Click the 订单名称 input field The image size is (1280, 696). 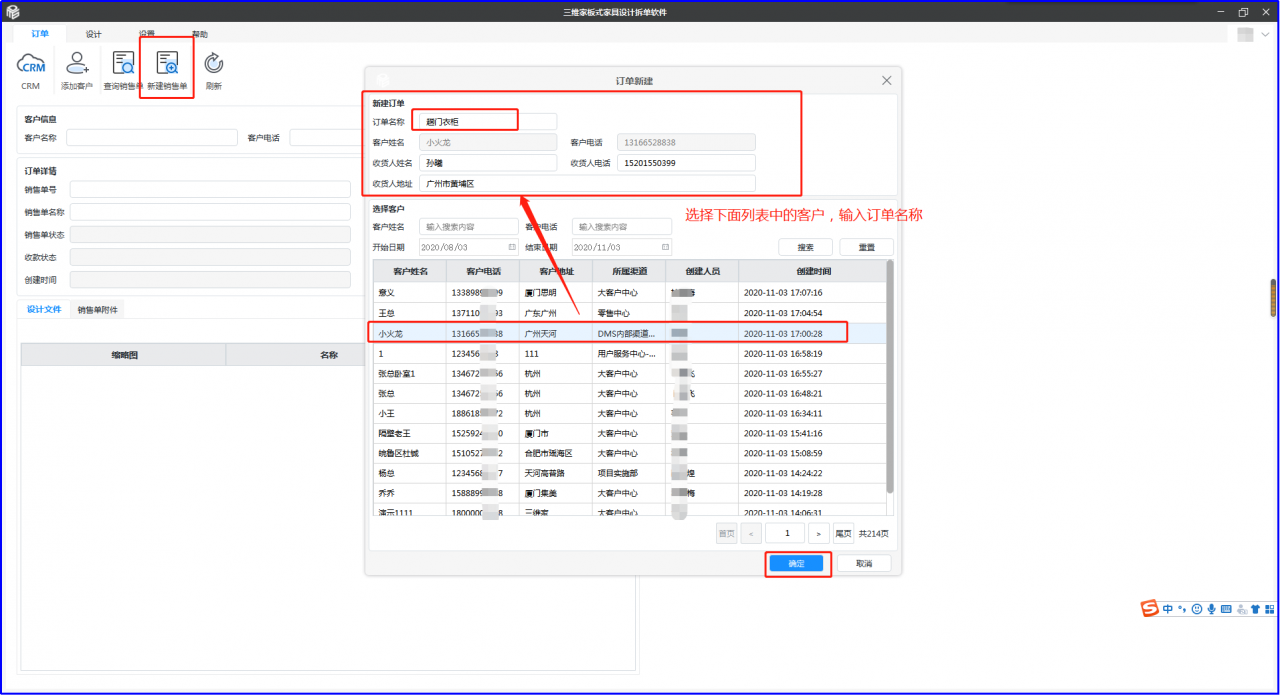[488, 121]
